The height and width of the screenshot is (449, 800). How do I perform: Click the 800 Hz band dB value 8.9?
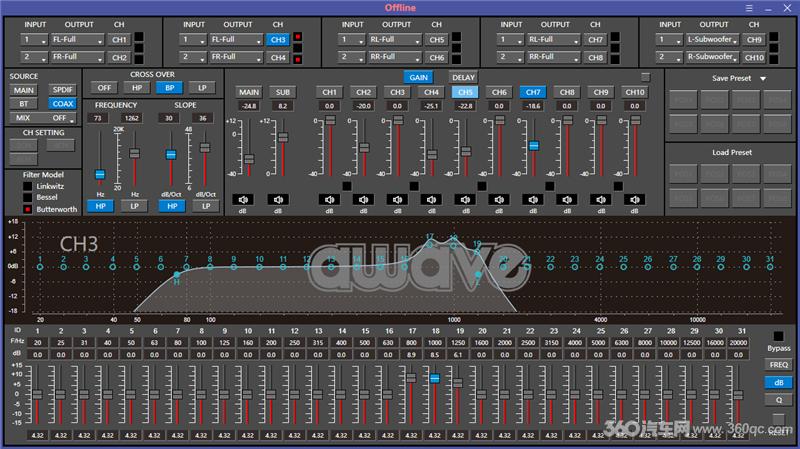coord(411,354)
